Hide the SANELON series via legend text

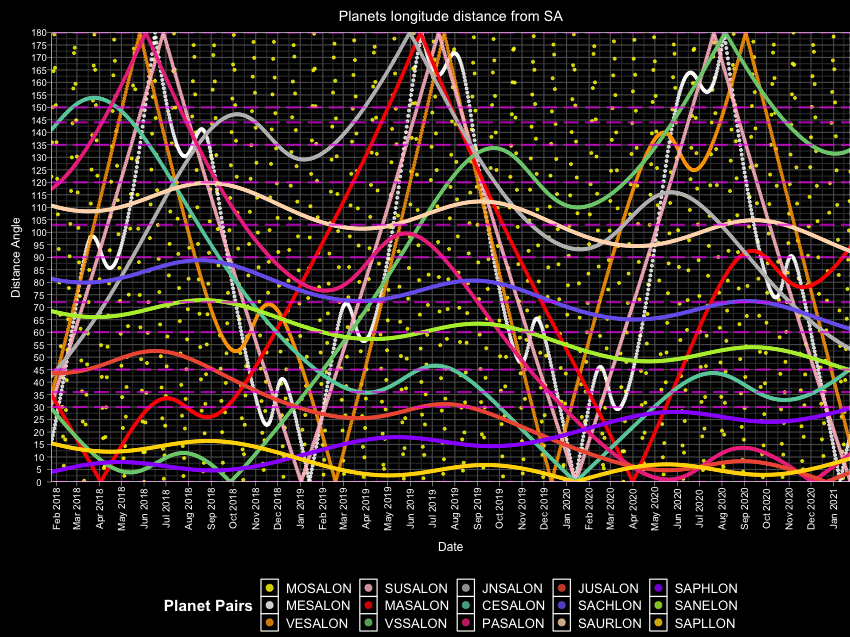[706, 605]
